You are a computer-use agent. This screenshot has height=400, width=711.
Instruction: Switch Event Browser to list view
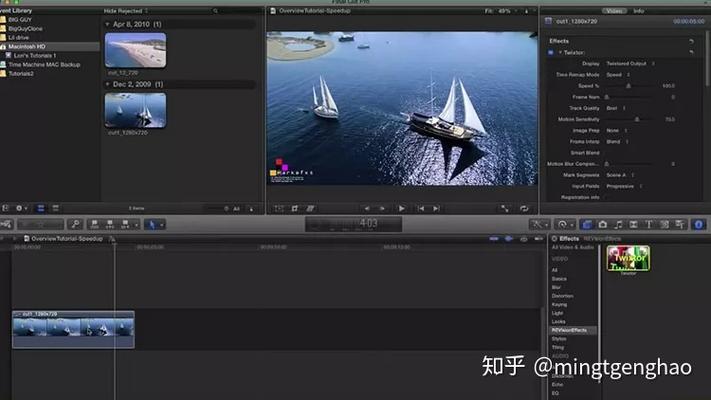[56, 208]
